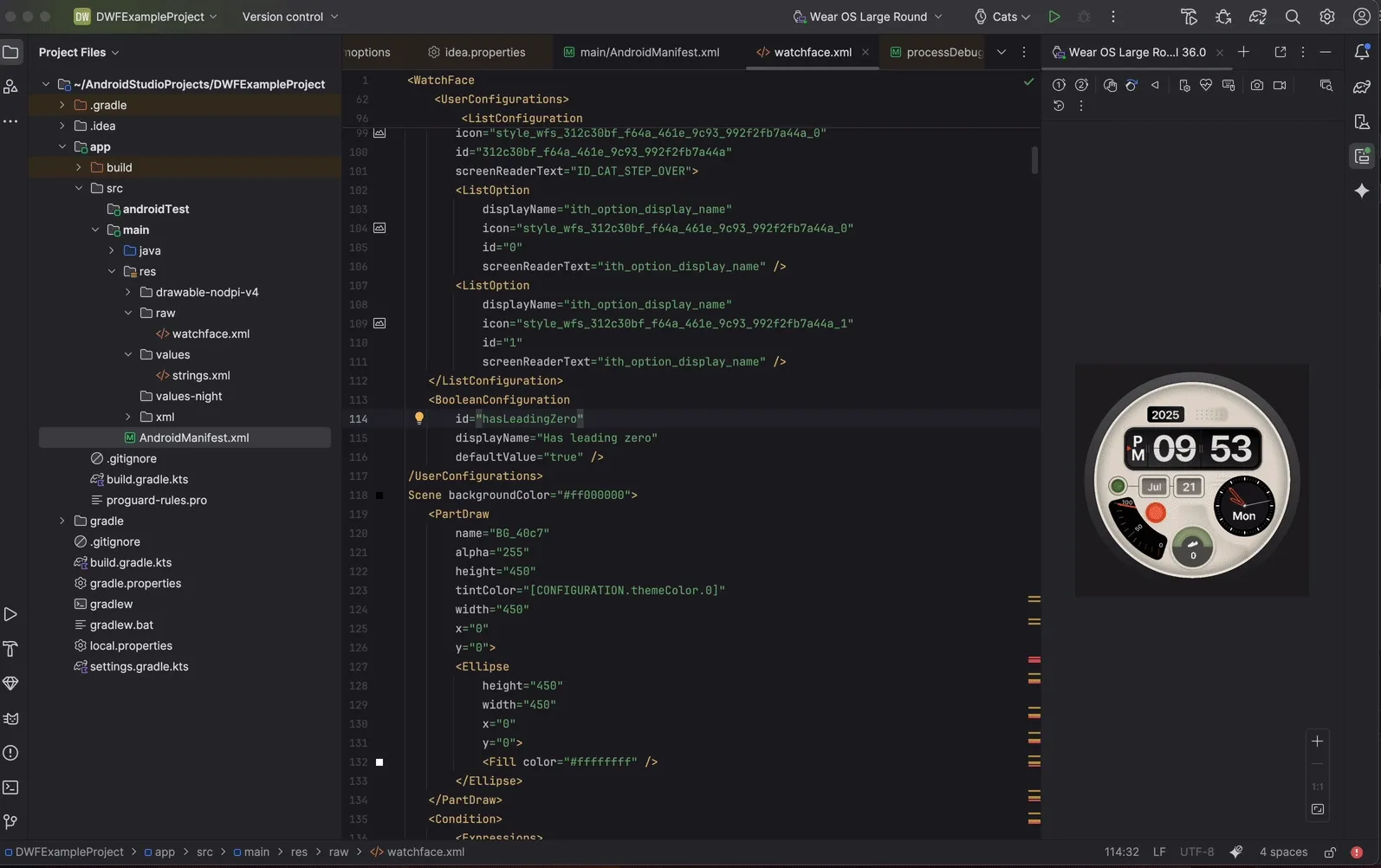Click the white color swatch beside Fill color

379,762
